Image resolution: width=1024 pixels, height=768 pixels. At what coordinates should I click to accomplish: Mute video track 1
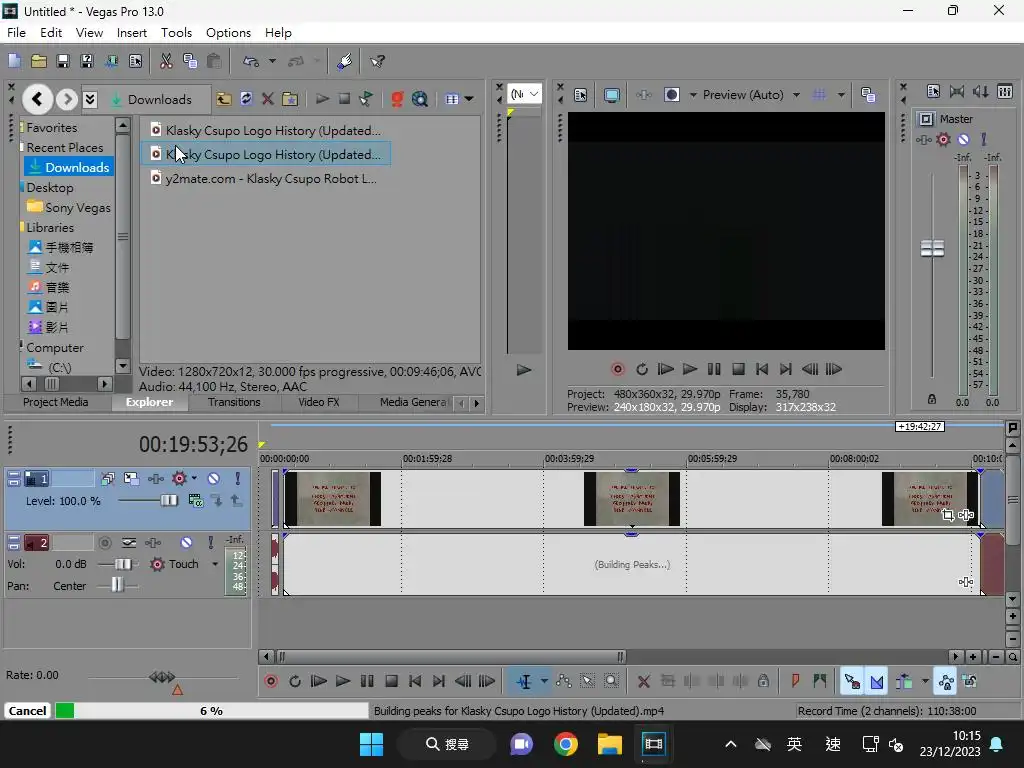tap(214, 479)
